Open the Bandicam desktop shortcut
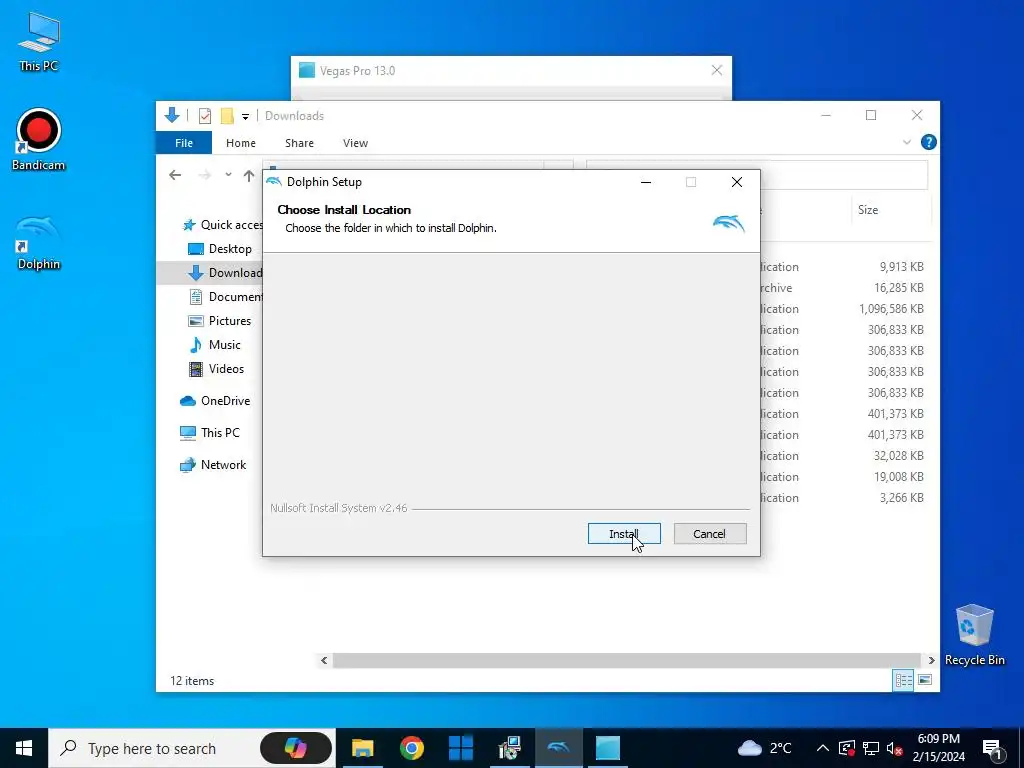1024x768 pixels. pos(39,140)
